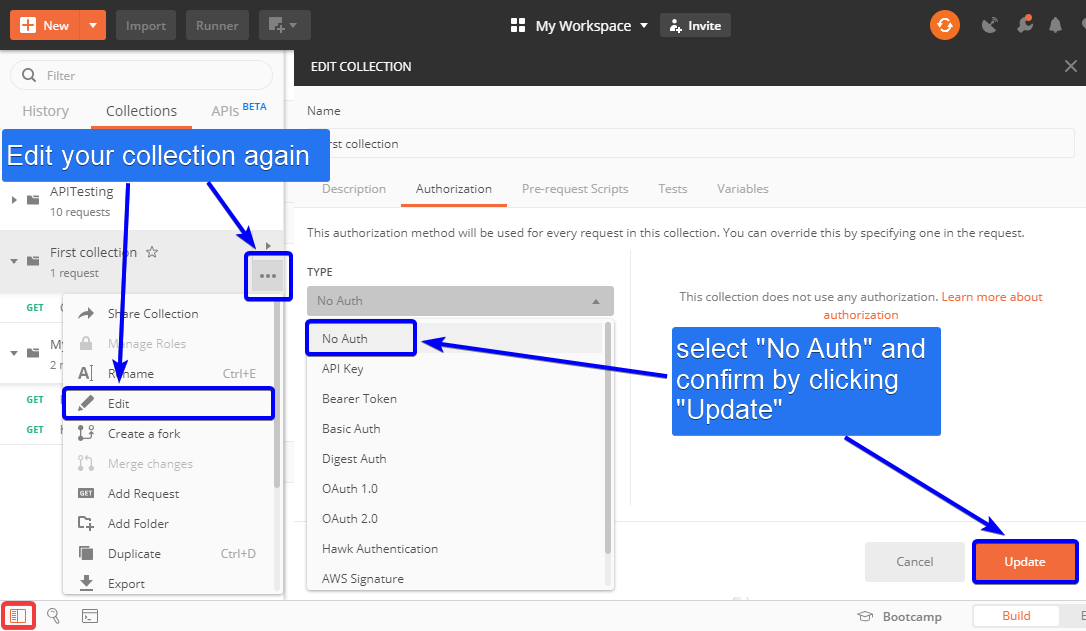Expand the APITesting collection
Screen dimensions: 1086x631
(14, 199)
